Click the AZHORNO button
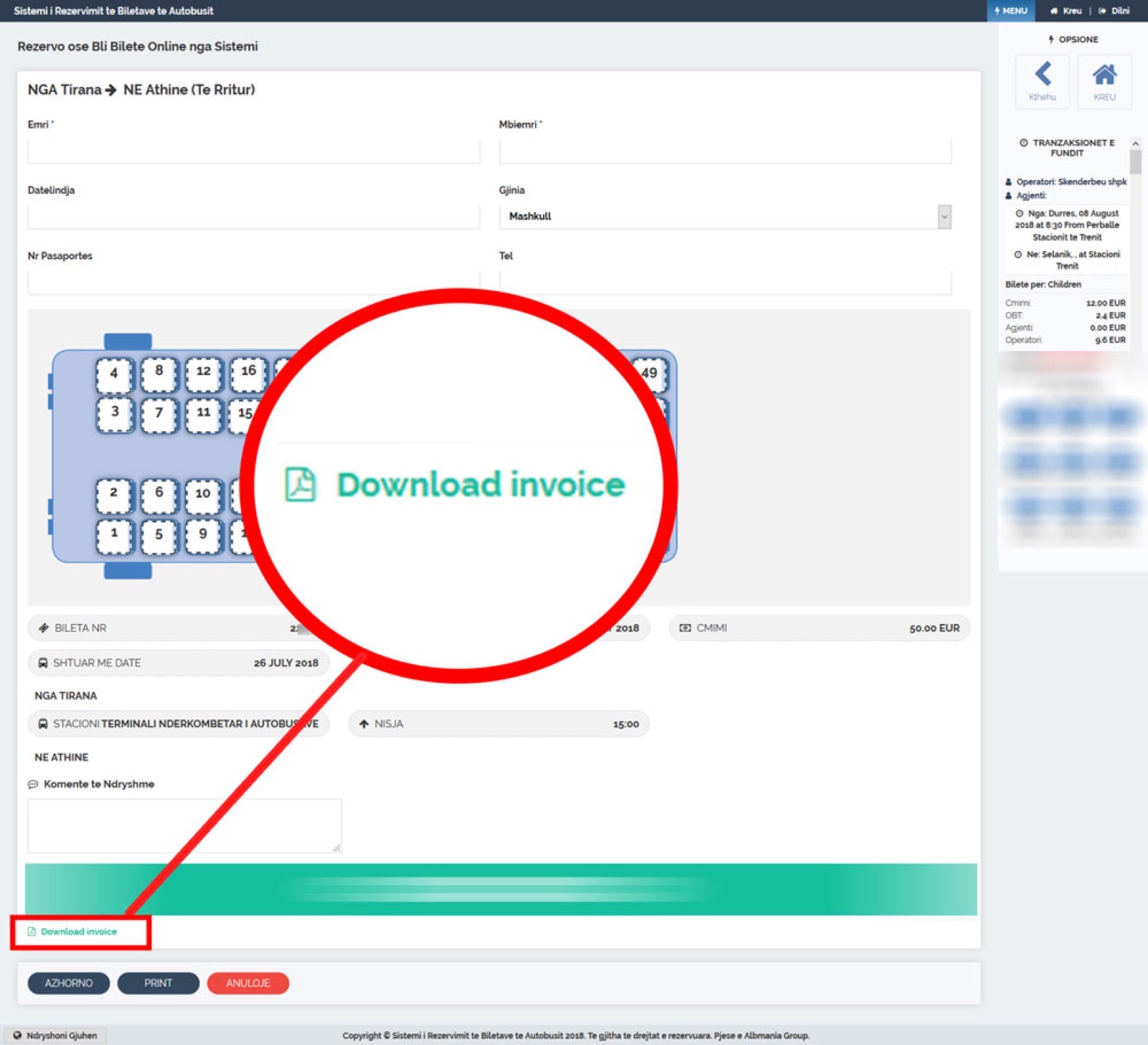Viewport: 1148px width, 1045px height. (69, 983)
